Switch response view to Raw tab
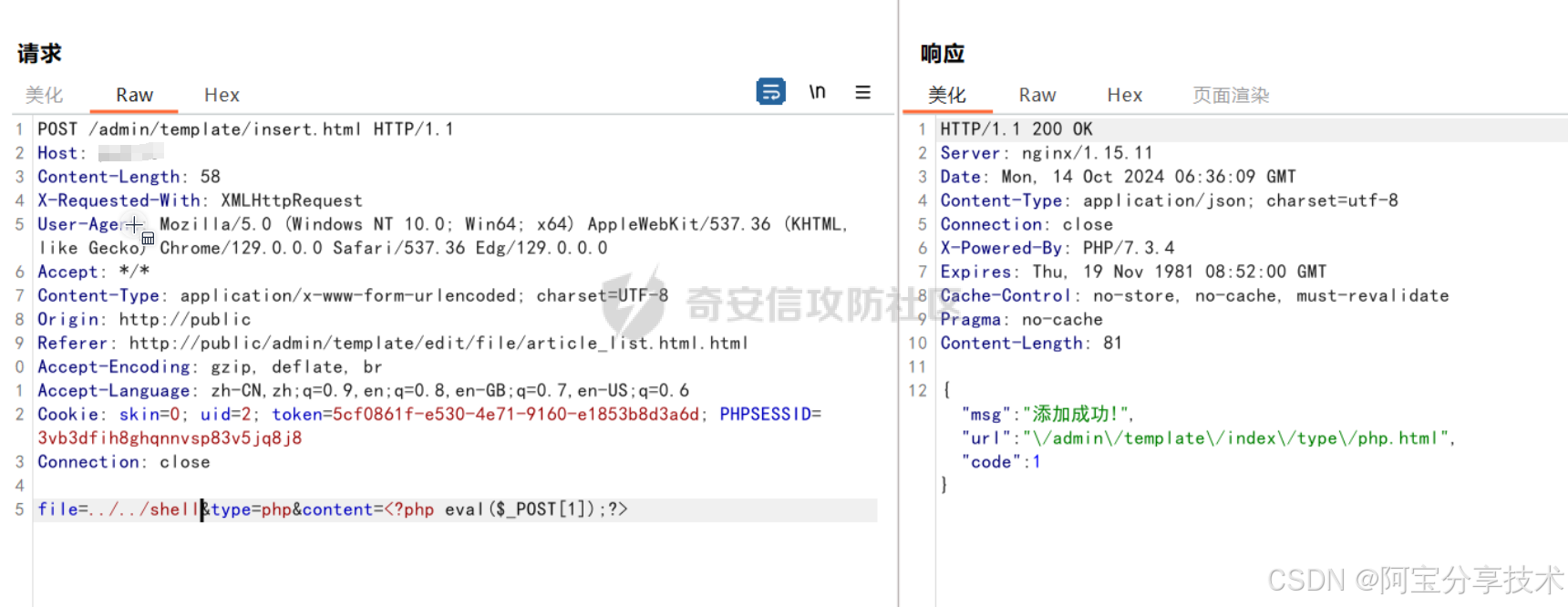This screenshot has height=607, width=1568. click(x=1037, y=95)
